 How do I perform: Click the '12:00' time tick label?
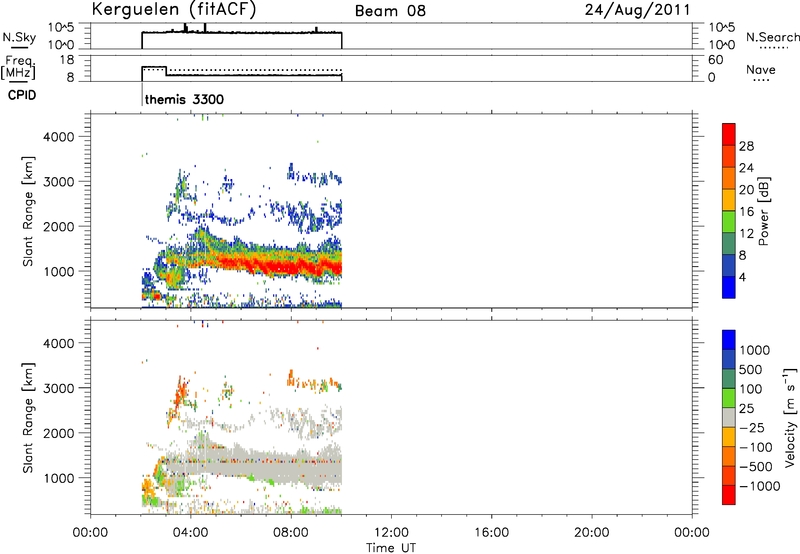coord(391,533)
